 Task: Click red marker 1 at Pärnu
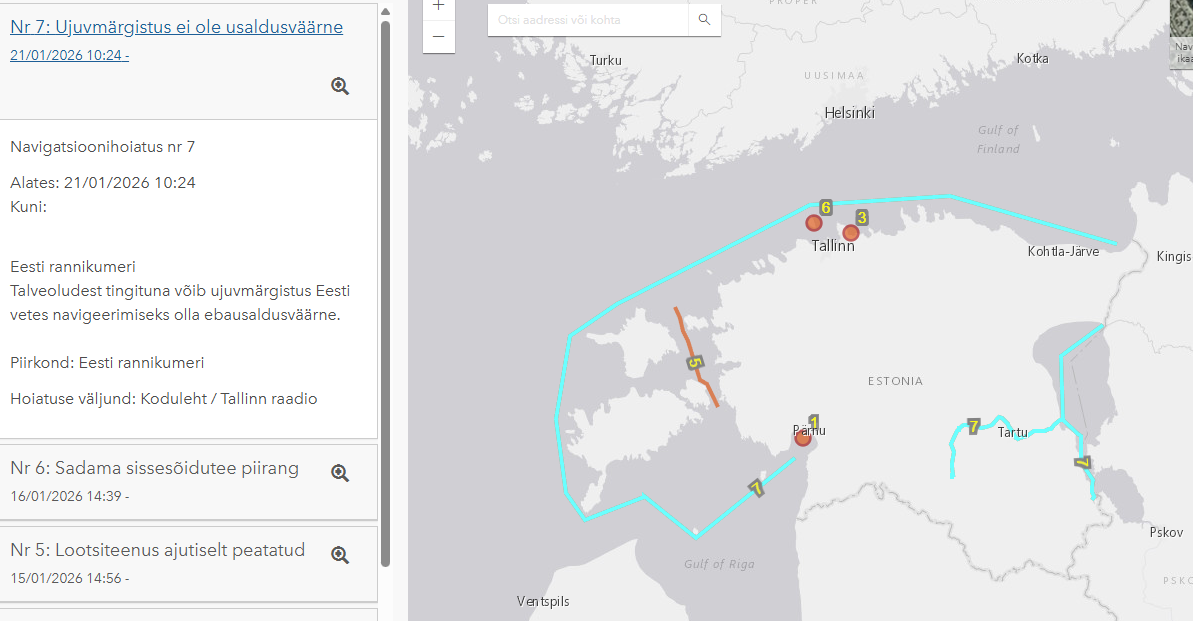click(x=802, y=438)
